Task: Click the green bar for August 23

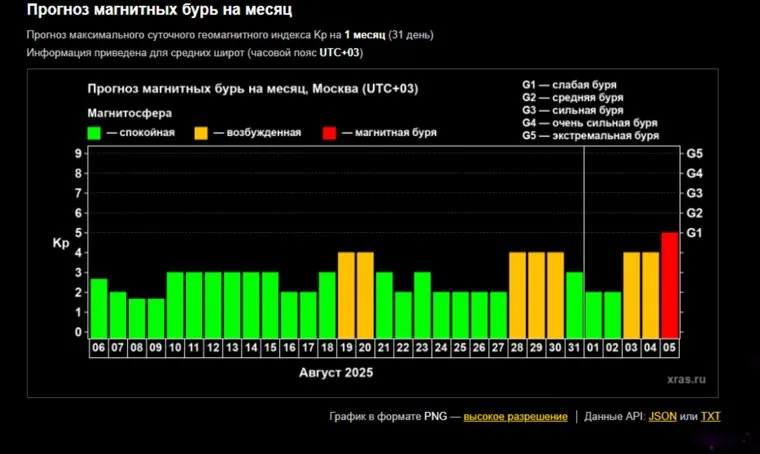Action: pos(422,305)
